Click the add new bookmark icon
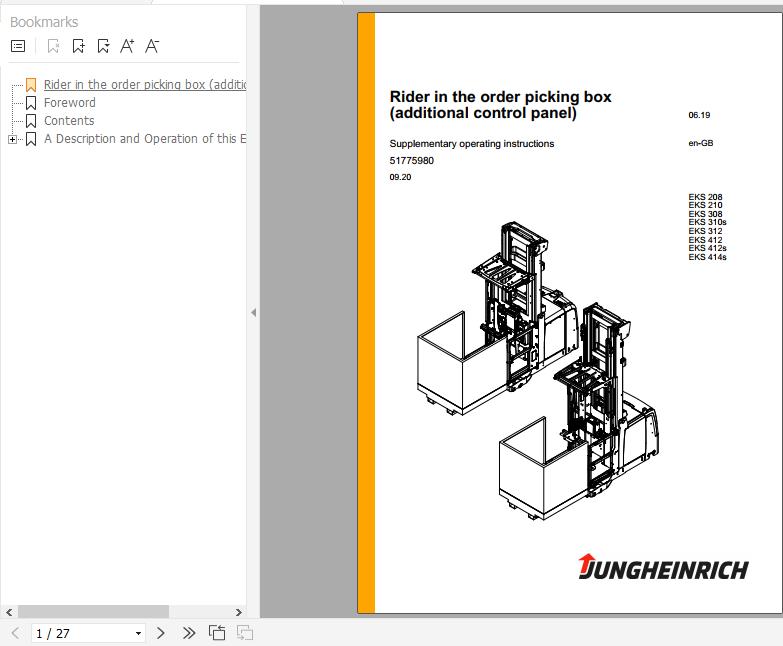The image size is (783, 646). [78, 46]
